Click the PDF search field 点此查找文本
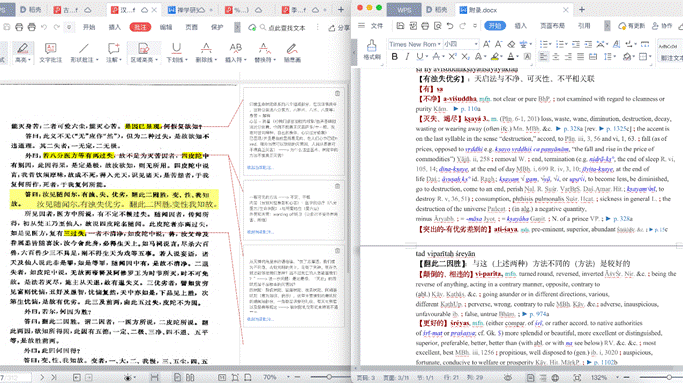The height and width of the screenshot is (383, 683). 286,27
